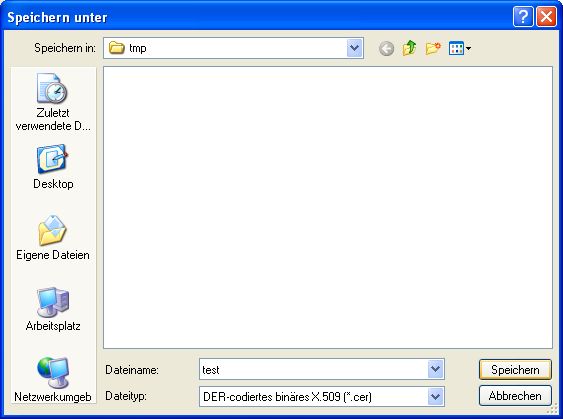563x419 pixels.
Task: Click the empty file list area
Action: click(x=328, y=207)
